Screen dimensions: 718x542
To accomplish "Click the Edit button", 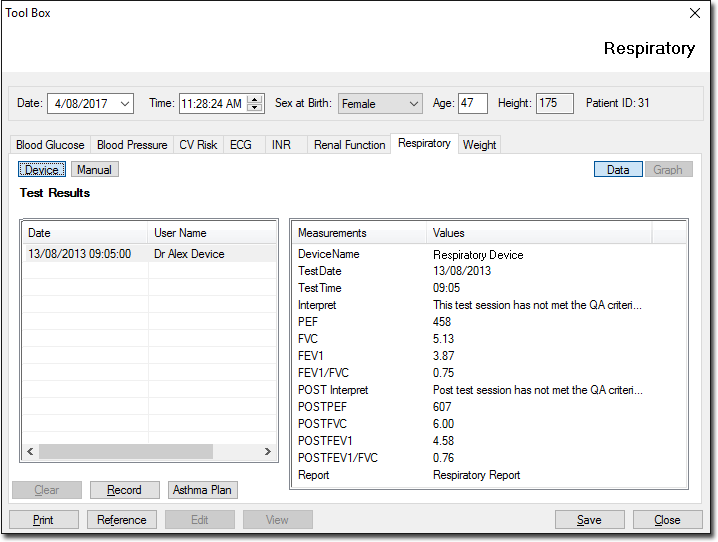I will [x=200, y=520].
